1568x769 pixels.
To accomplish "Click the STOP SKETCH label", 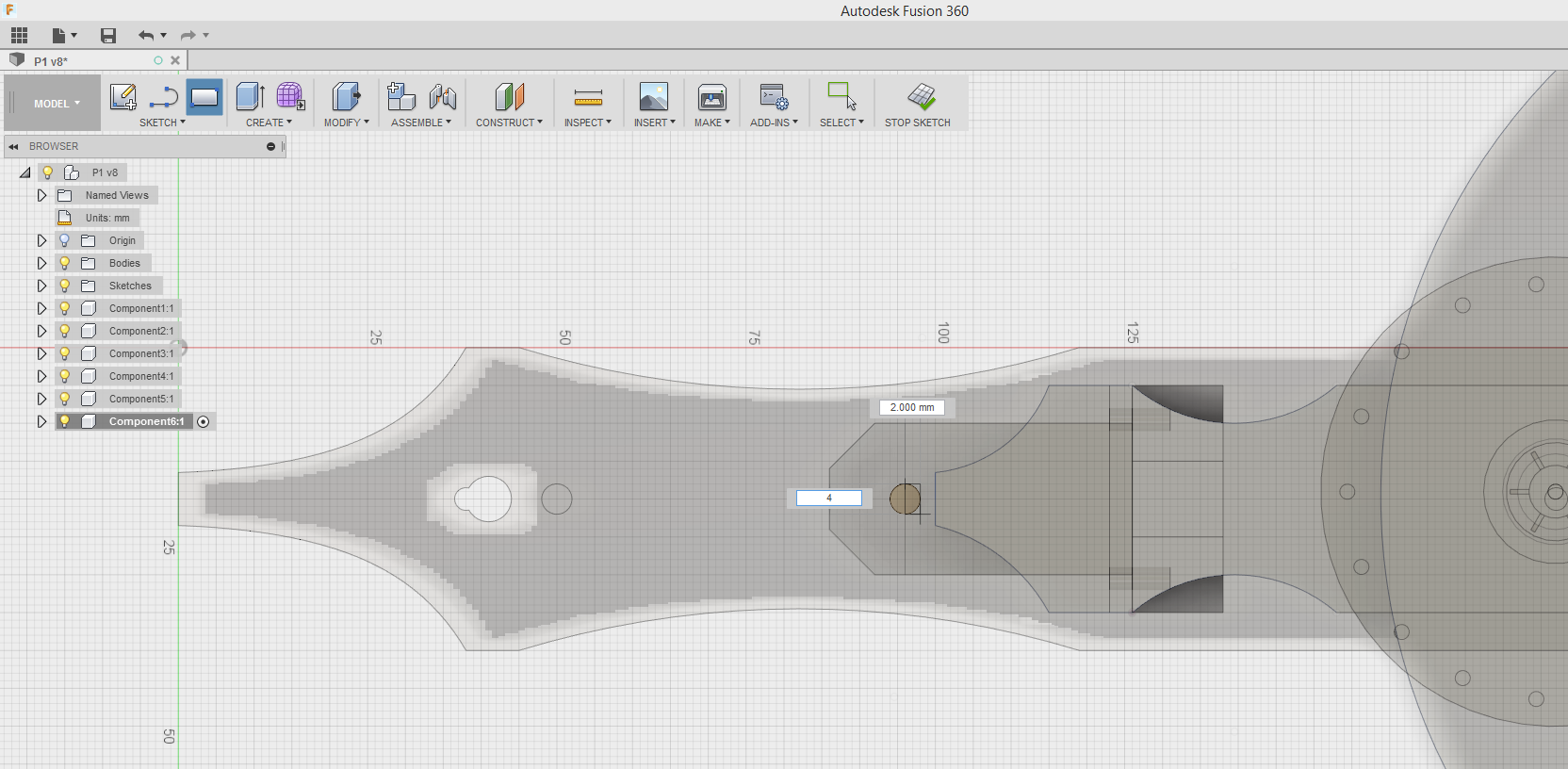I will point(917,123).
